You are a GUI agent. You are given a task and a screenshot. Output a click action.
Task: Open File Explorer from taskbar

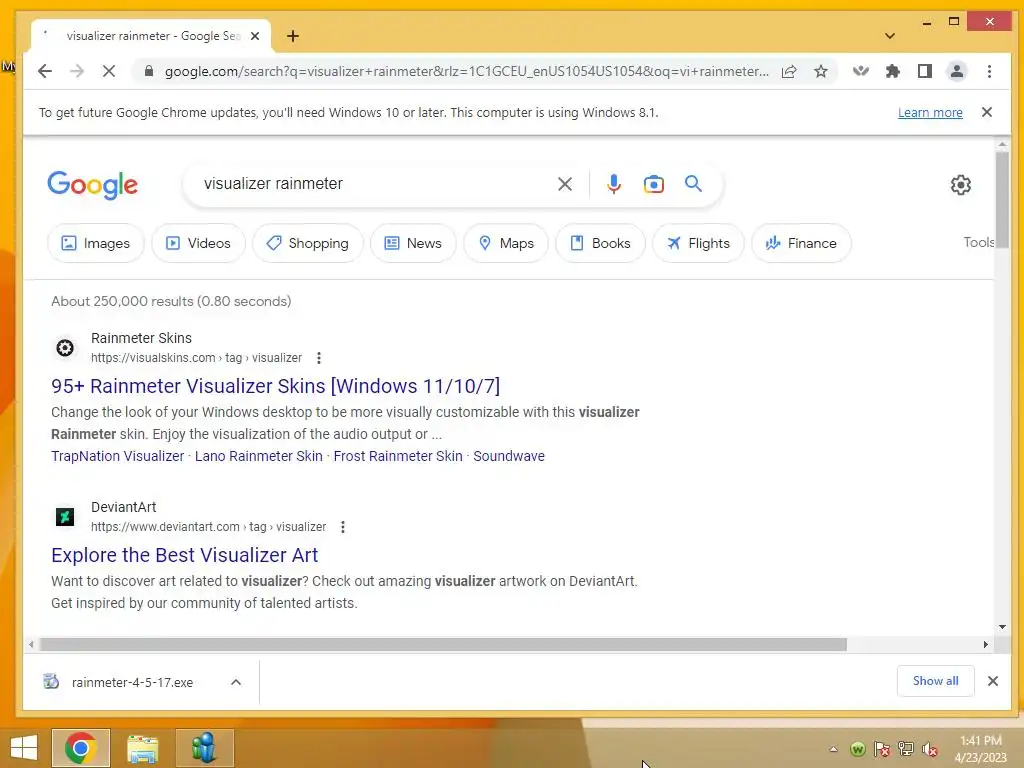(x=142, y=748)
